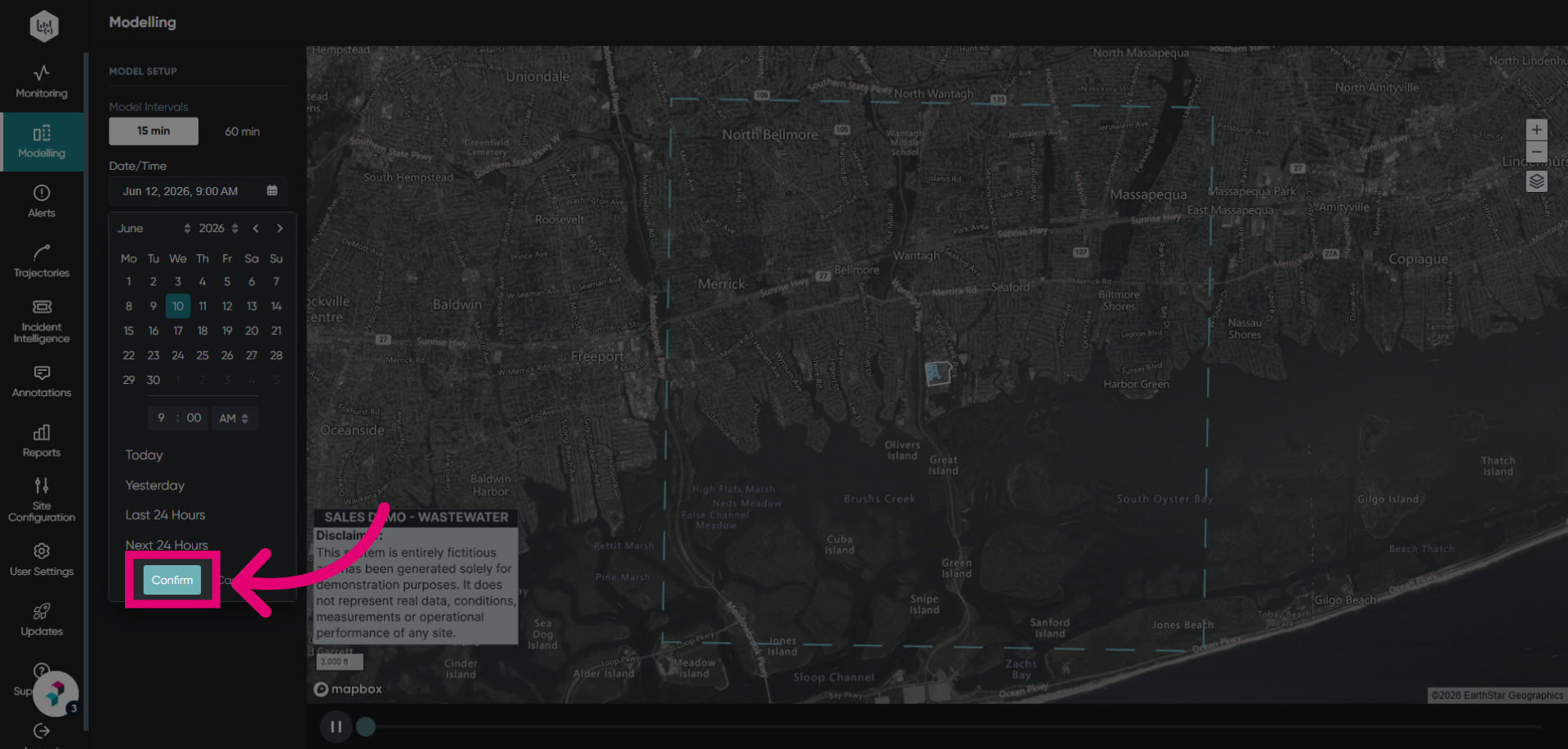The height and width of the screenshot is (749, 1568).
Task: Open the Updates section
Action: (x=42, y=619)
